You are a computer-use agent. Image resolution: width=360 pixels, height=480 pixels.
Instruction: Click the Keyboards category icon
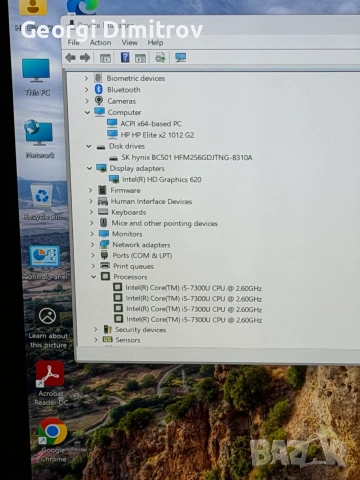[x=103, y=212]
